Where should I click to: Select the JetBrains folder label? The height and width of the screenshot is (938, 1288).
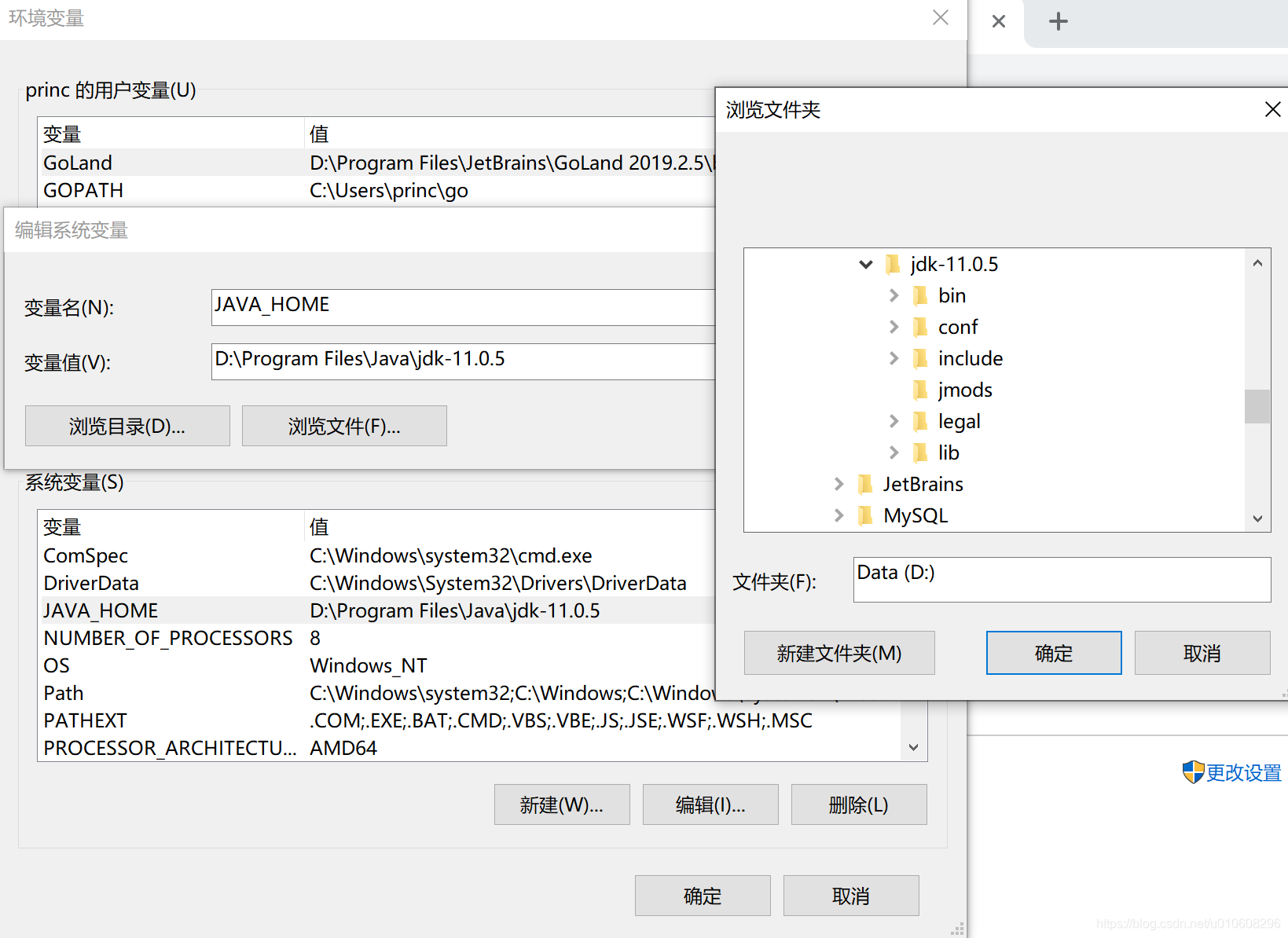point(923,484)
